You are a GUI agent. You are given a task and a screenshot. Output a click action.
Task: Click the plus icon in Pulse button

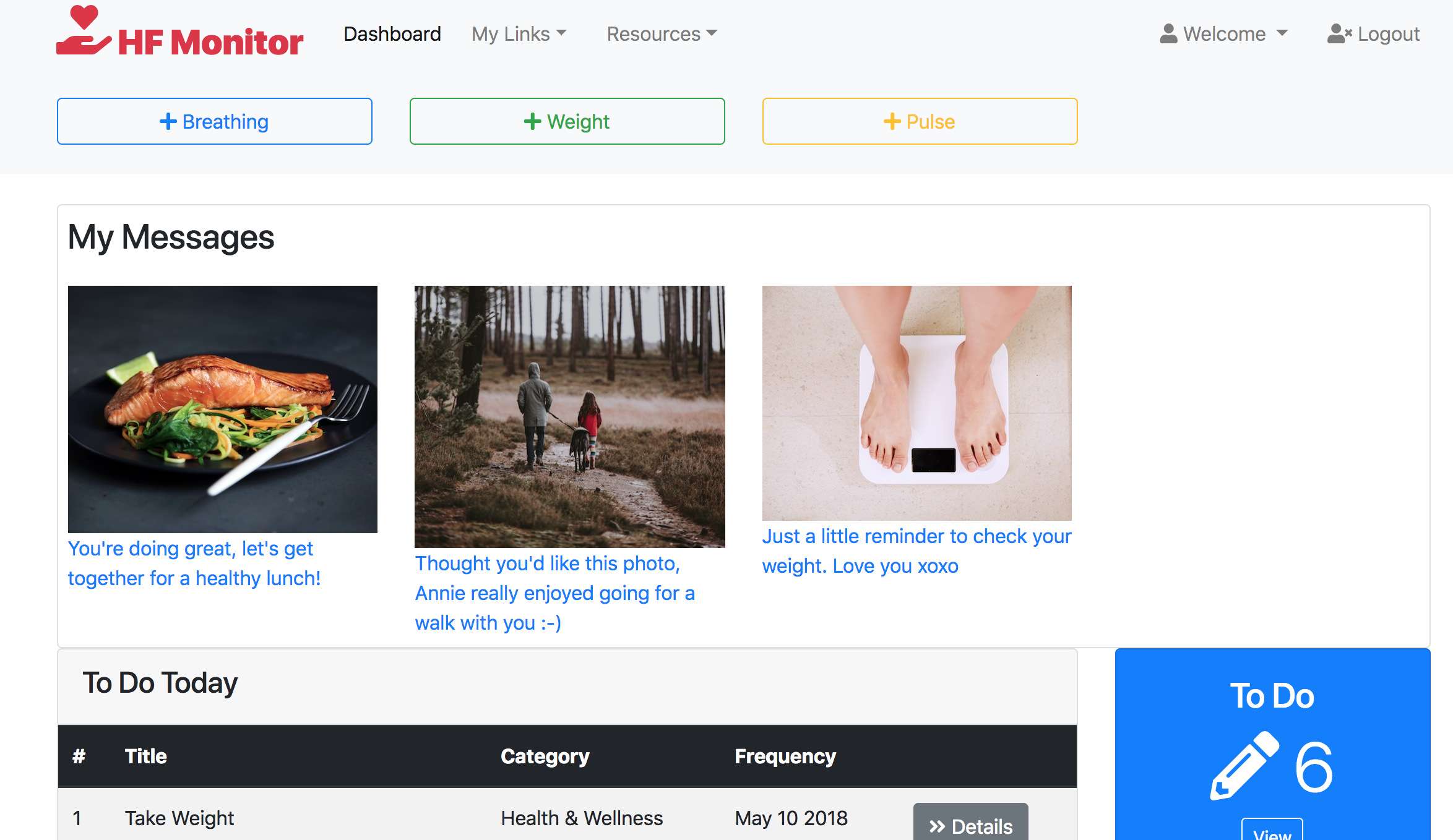pos(892,121)
